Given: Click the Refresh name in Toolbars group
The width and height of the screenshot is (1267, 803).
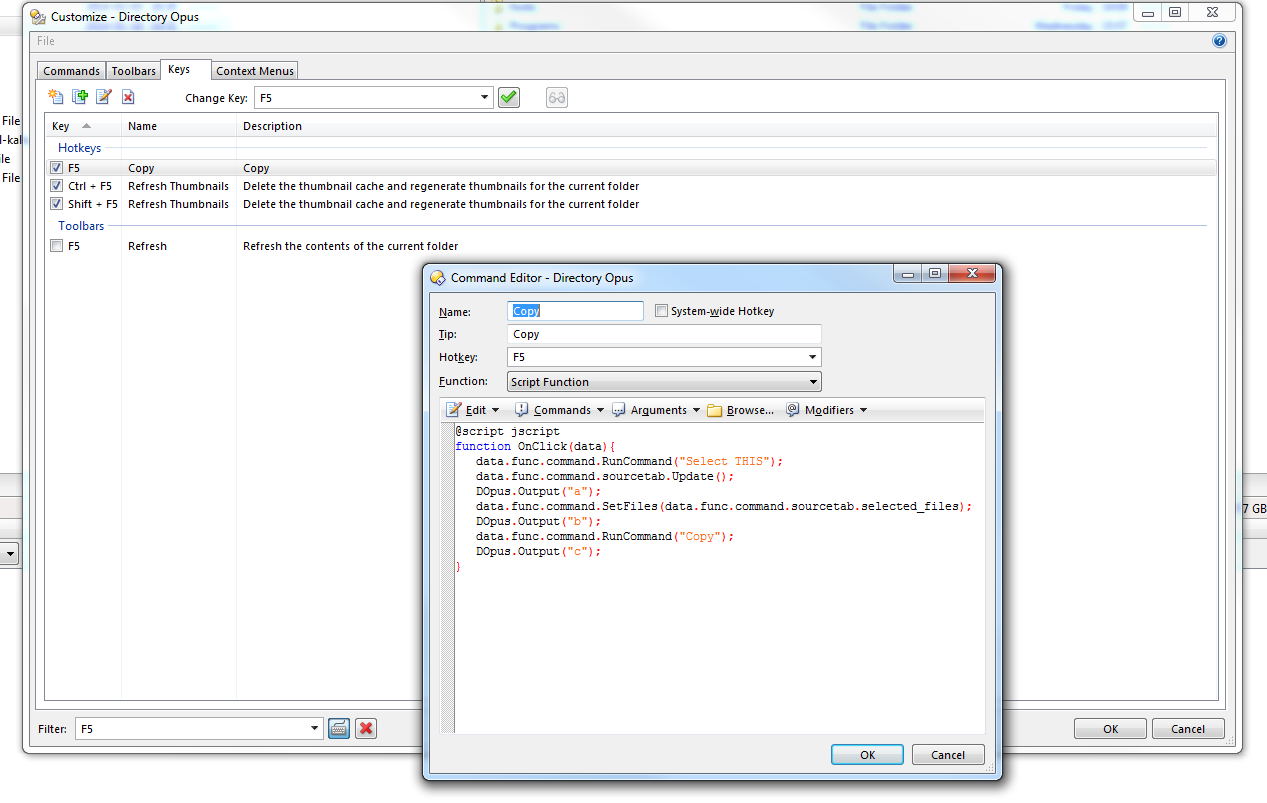Looking at the screenshot, I should 147,246.
